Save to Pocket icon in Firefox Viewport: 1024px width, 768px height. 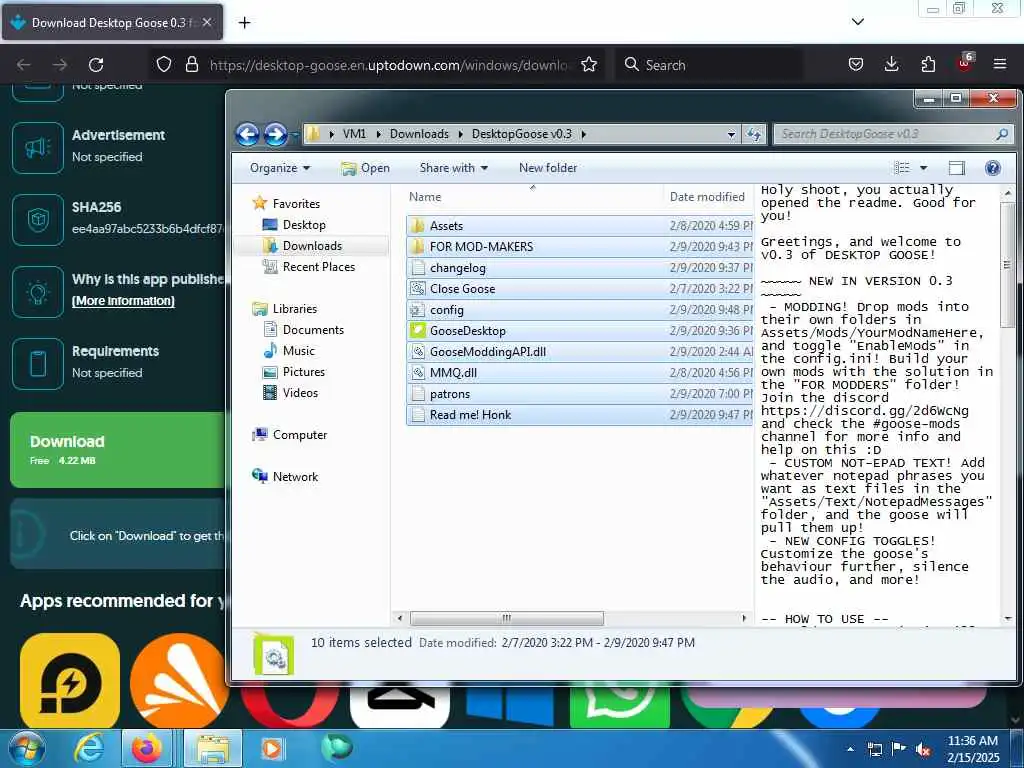coord(856,64)
